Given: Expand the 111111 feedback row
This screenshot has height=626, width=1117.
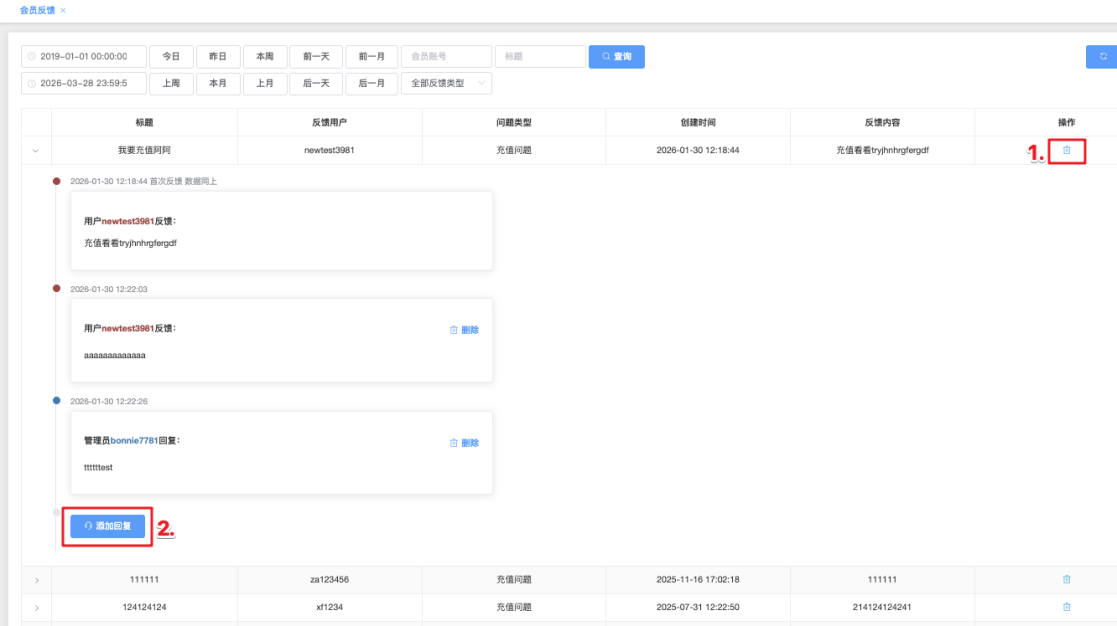Looking at the screenshot, I should point(36,580).
